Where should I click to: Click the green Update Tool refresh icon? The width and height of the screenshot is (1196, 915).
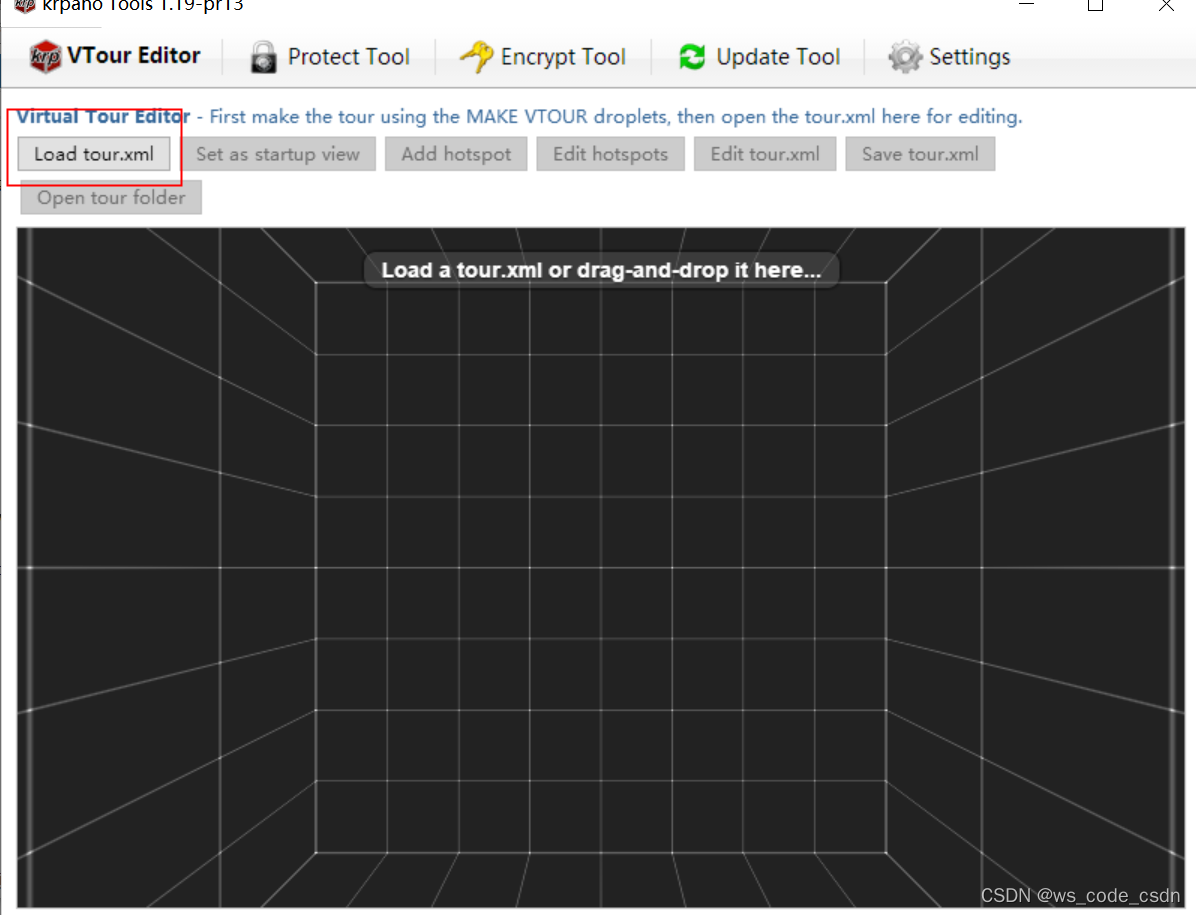[692, 56]
